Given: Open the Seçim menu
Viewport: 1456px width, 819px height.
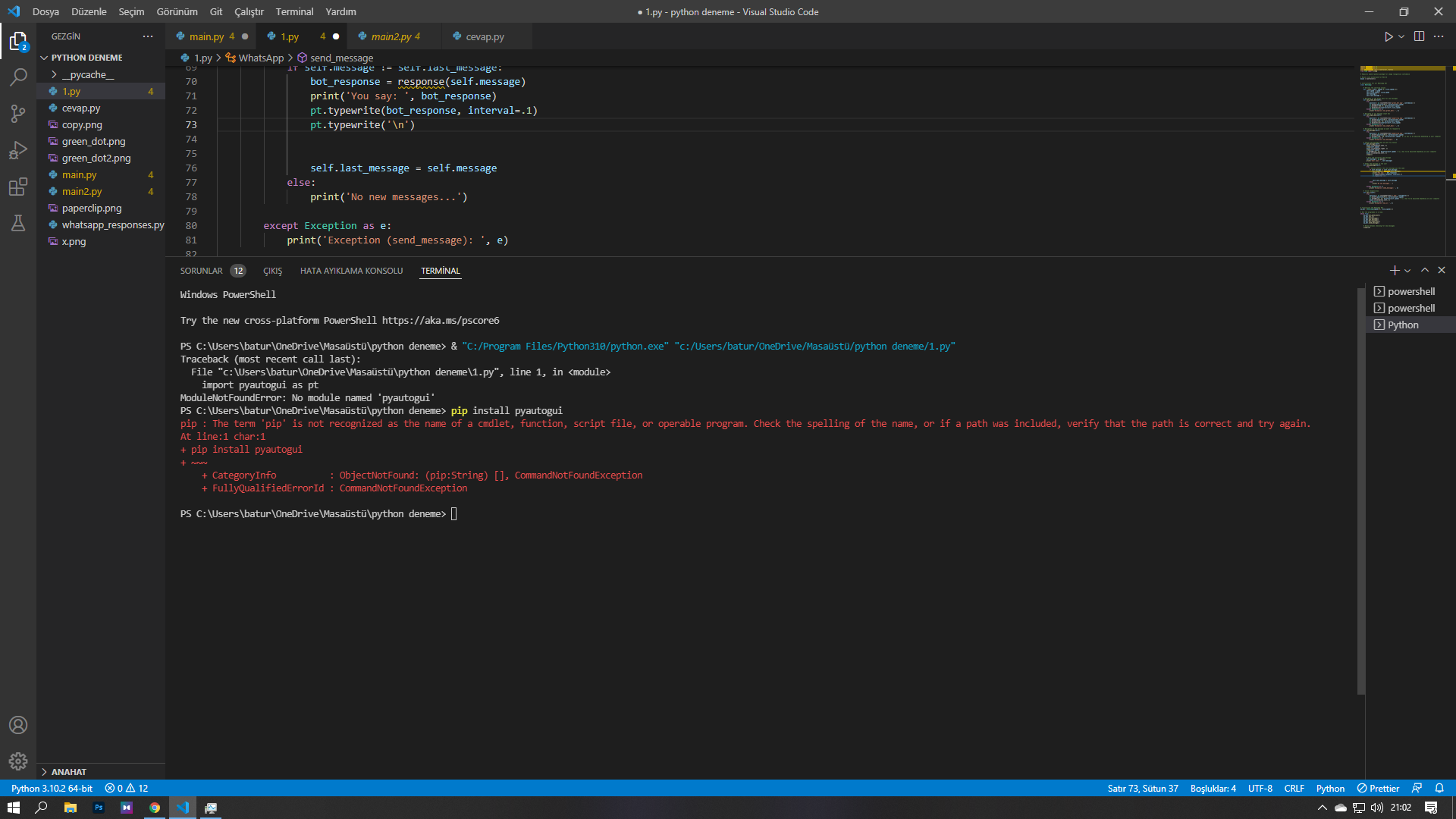Looking at the screenshot, I should pos(131,11).
